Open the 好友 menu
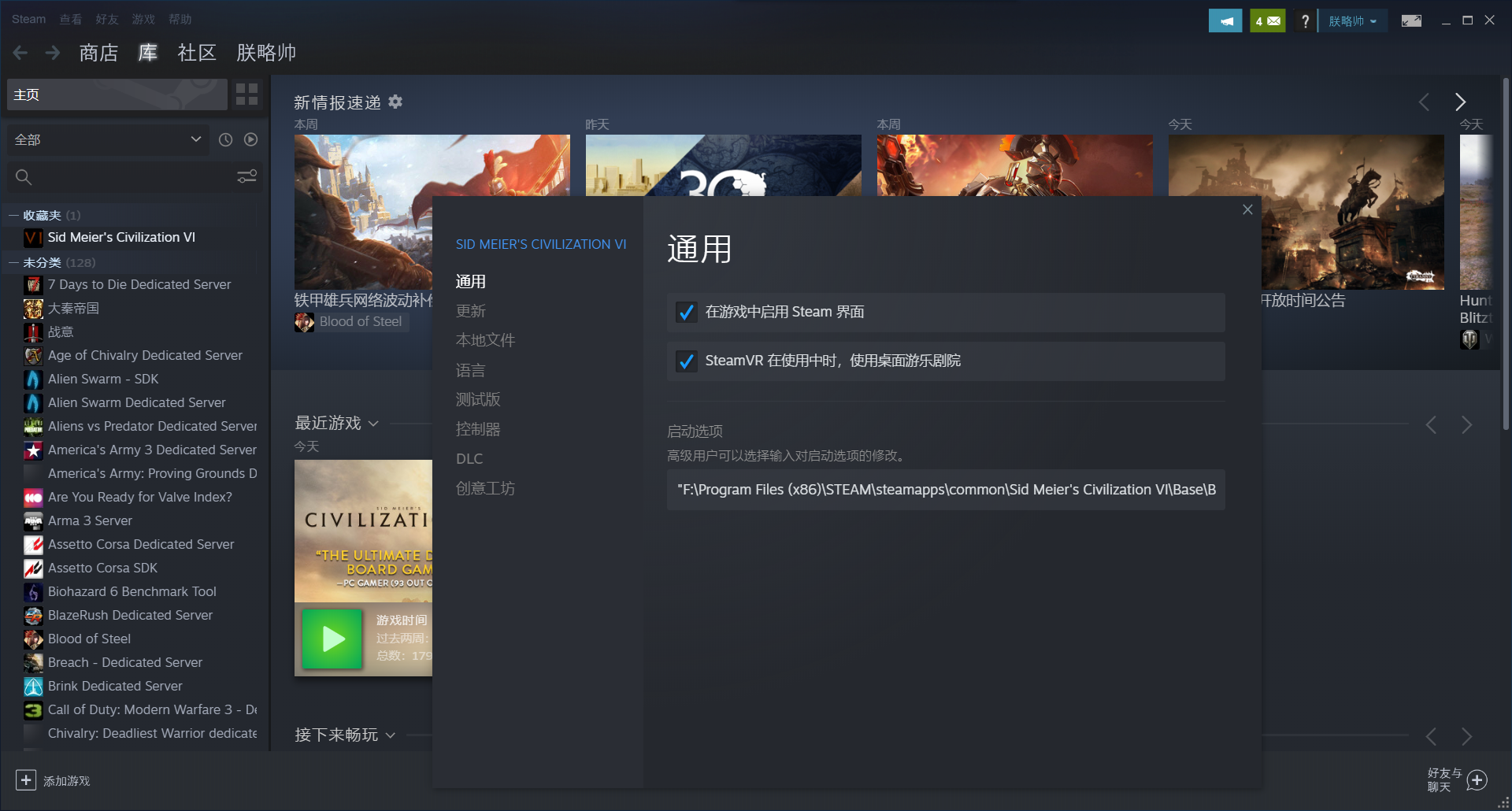 tap(107, 19)
